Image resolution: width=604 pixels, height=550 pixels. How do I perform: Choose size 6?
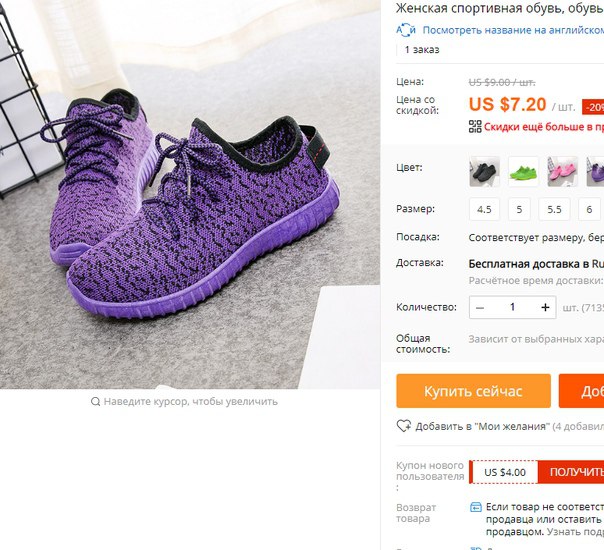click(589, 210)
